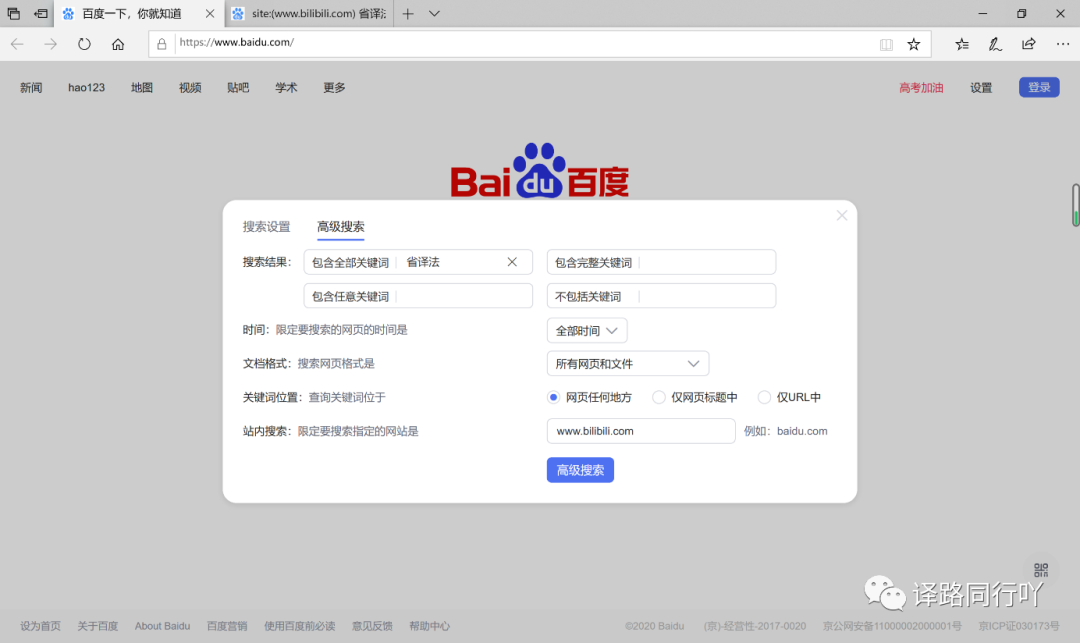The width and height of the screenshot is (1080, 643).
Task: Open reading view icon in address bar
Action: click(886, 44)
